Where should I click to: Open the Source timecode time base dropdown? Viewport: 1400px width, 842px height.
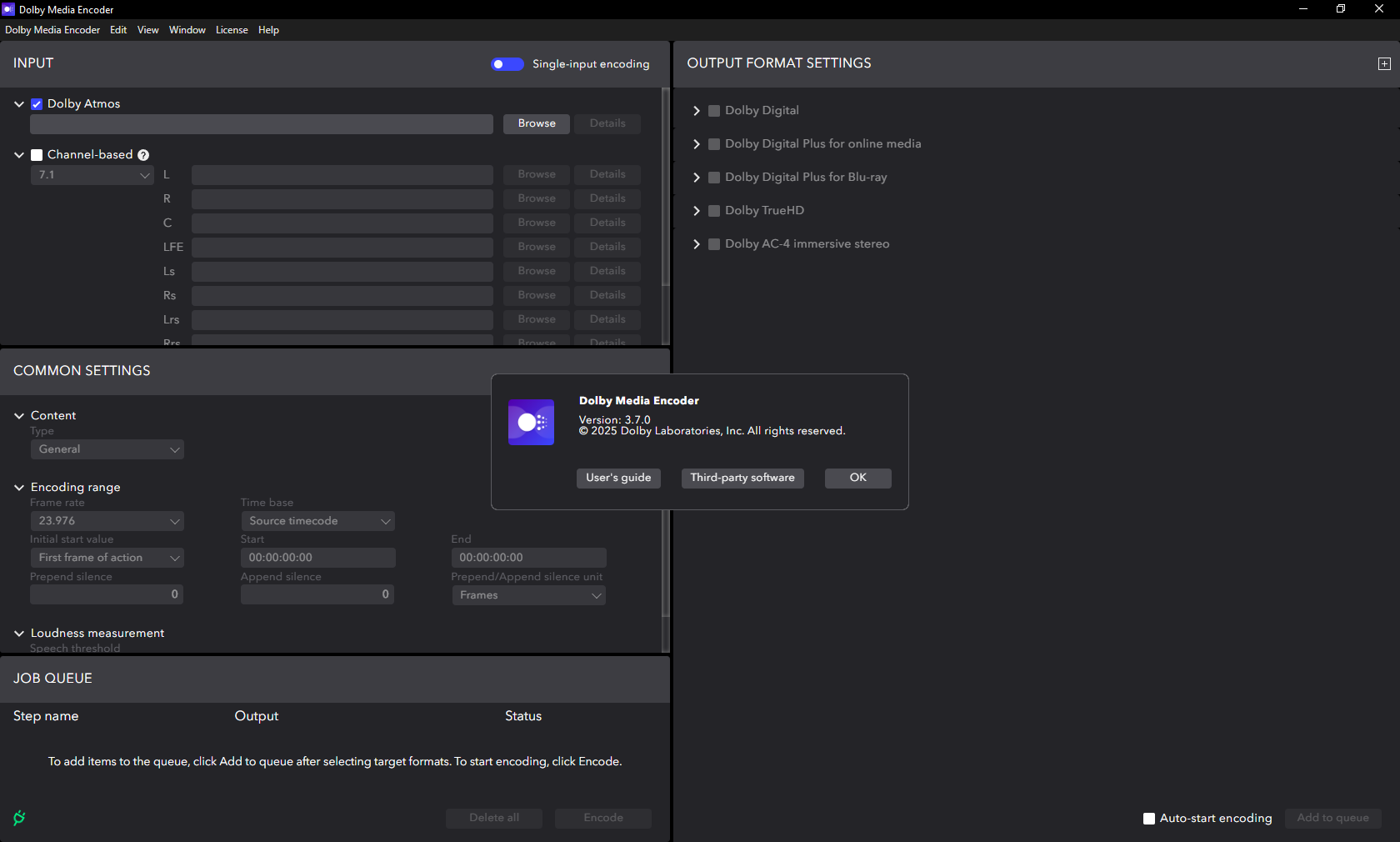pos(317,521)
